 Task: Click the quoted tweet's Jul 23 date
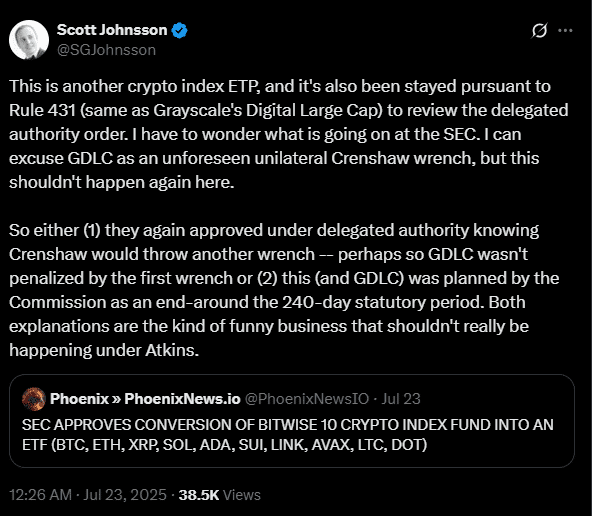coord(401,399)
